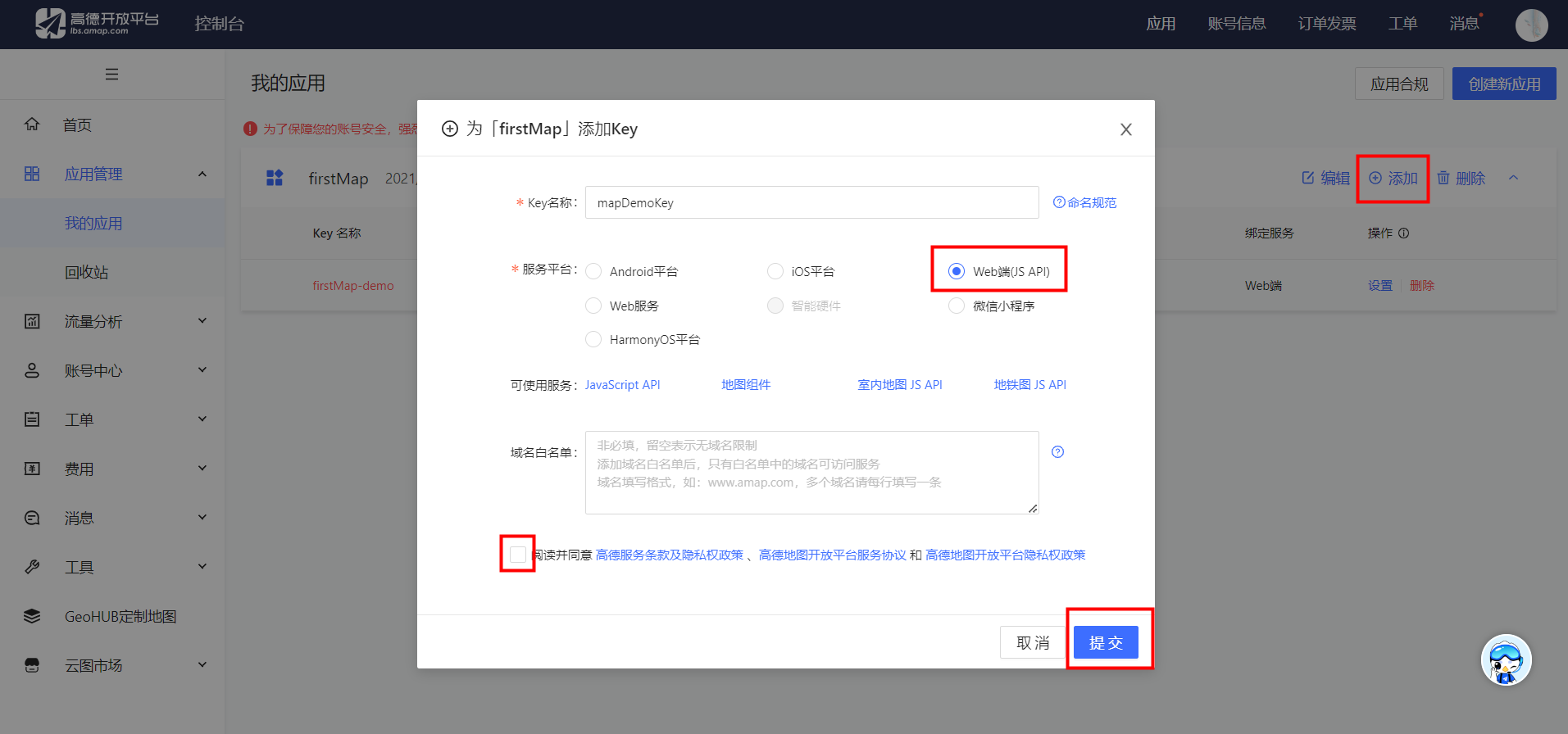Select the 微信小程序 radio button

[957, 306]
